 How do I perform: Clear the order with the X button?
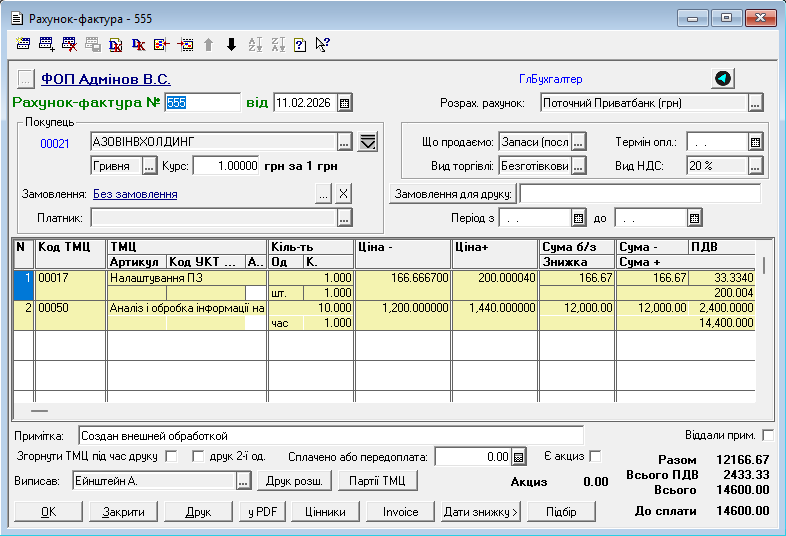pyautogui.click(x=343, y=194)
